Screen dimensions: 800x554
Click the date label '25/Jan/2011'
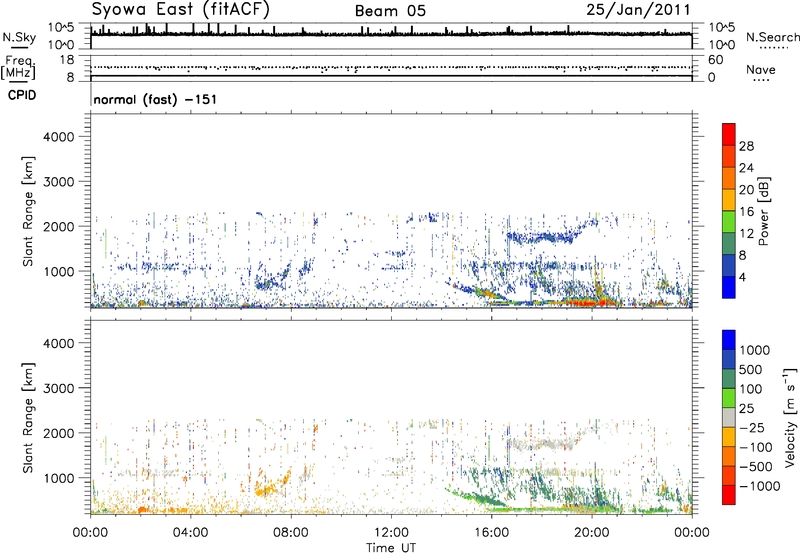click(x=638, y=10)
